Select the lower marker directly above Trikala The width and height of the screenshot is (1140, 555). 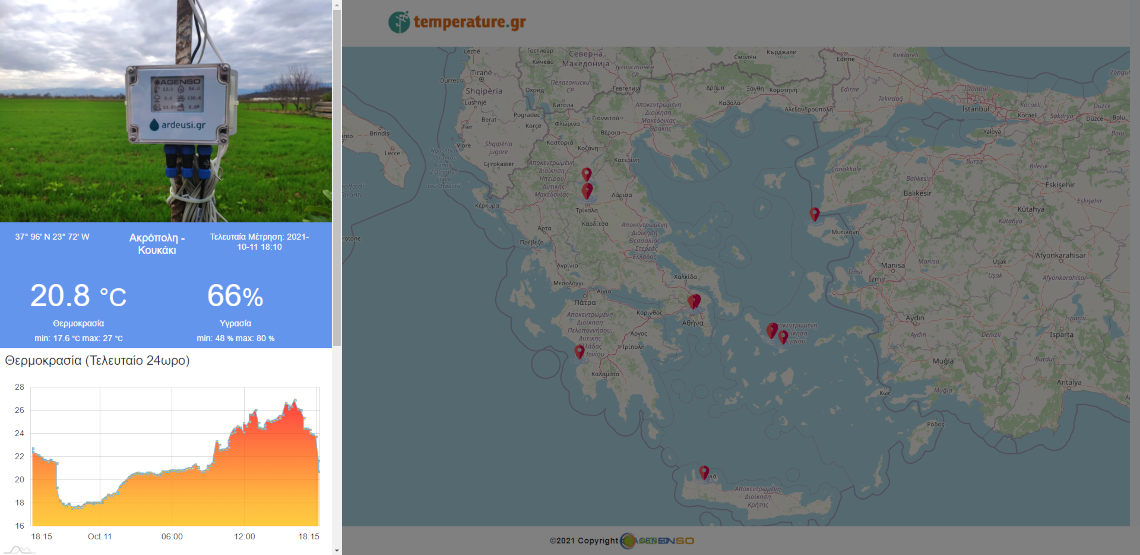point(587,190)
